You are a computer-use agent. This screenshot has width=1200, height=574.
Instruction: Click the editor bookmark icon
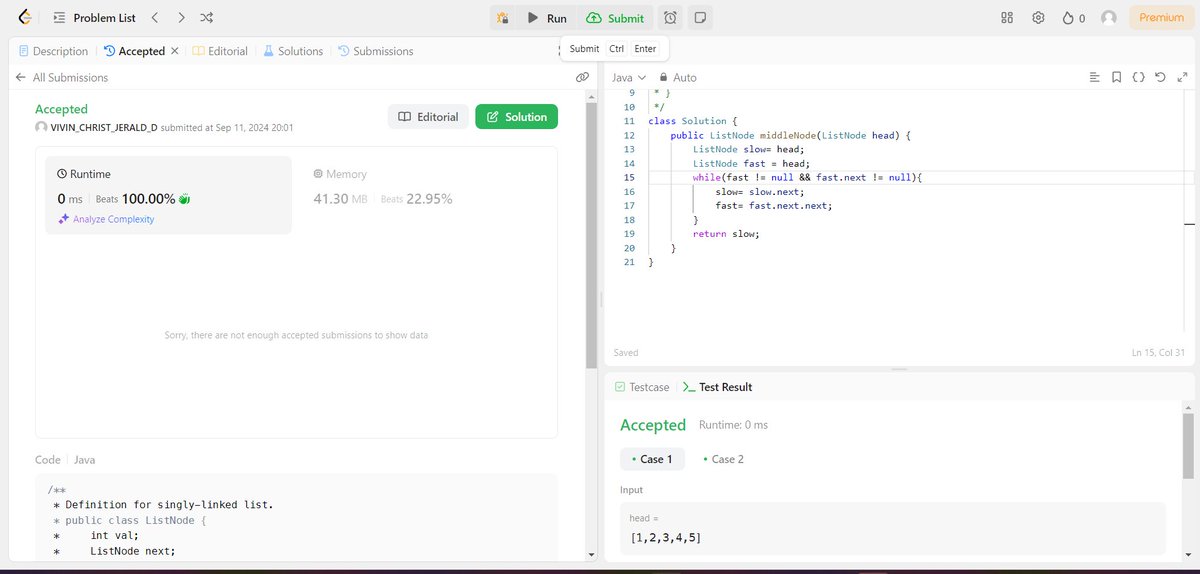(1116, 77)
